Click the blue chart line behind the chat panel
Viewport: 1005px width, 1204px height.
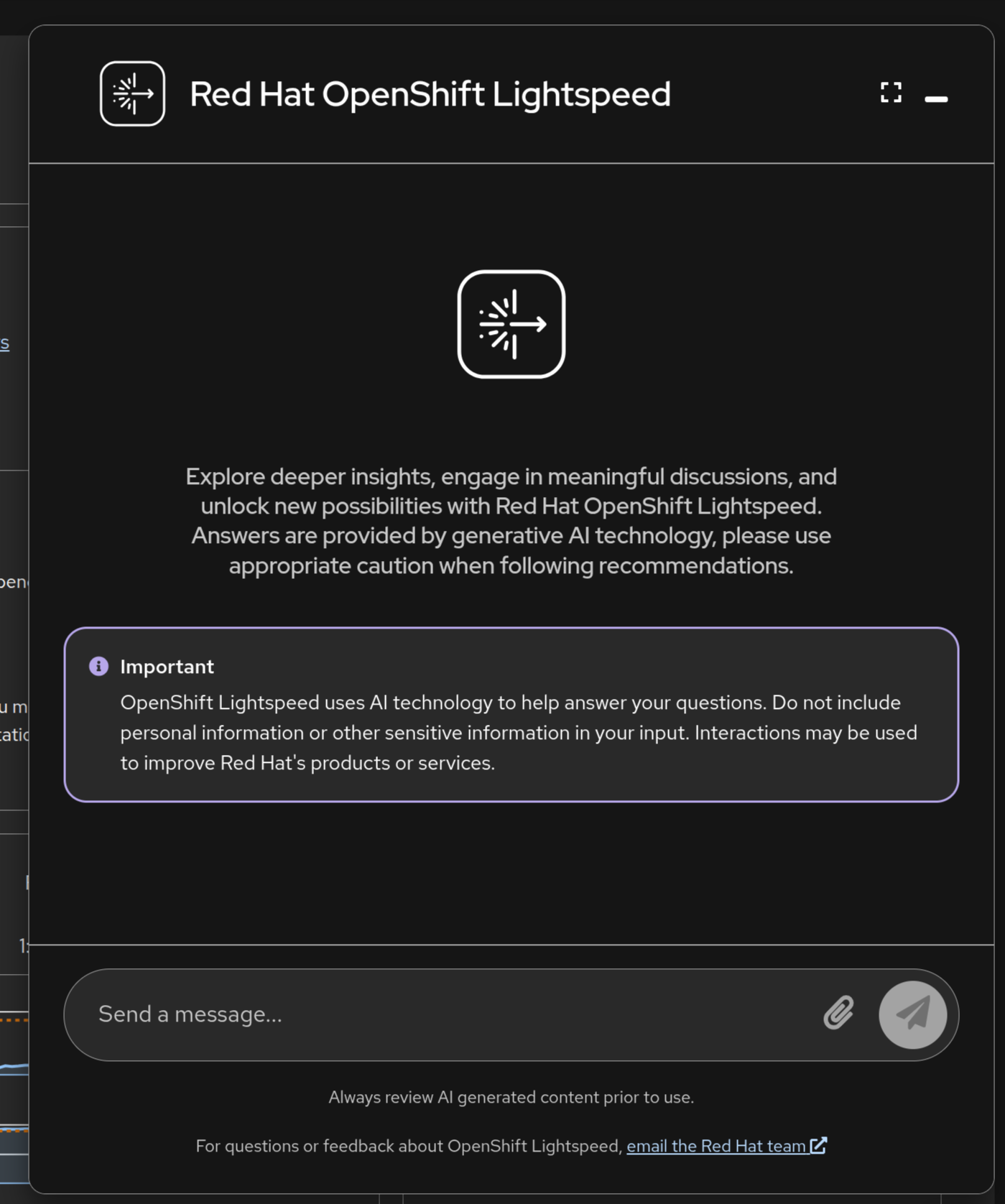(14, 1067)
